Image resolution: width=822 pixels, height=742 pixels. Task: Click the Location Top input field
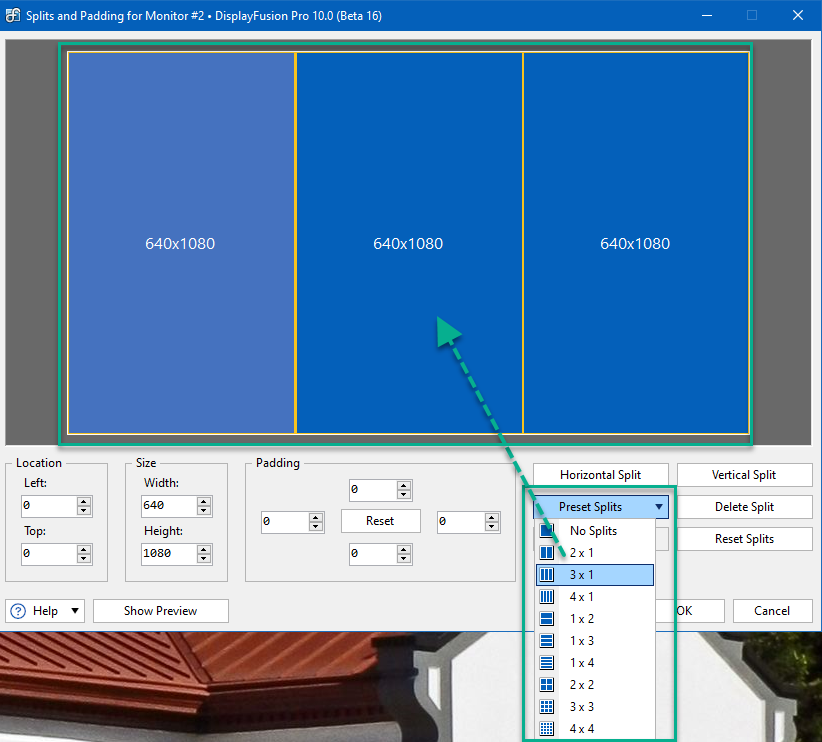click(x=49, y=554)
